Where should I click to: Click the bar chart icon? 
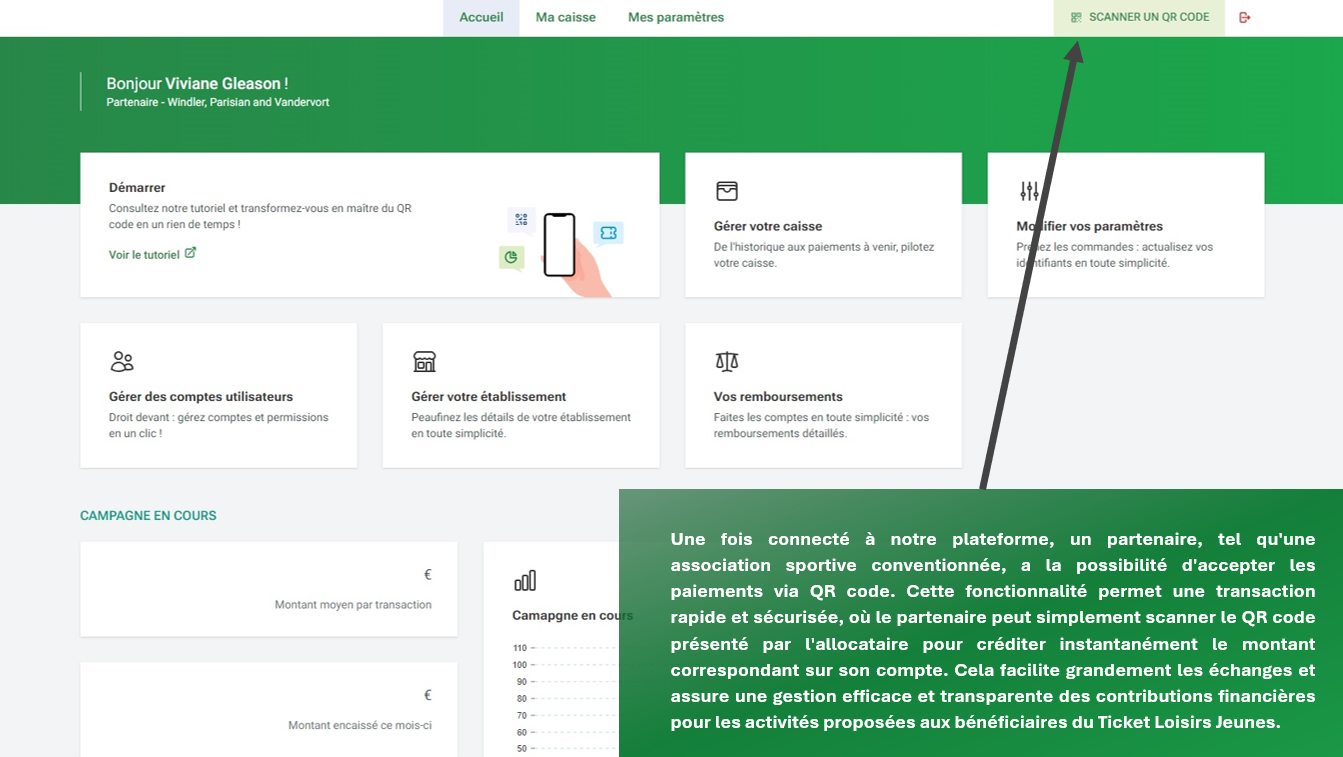(x=525, y=581)
